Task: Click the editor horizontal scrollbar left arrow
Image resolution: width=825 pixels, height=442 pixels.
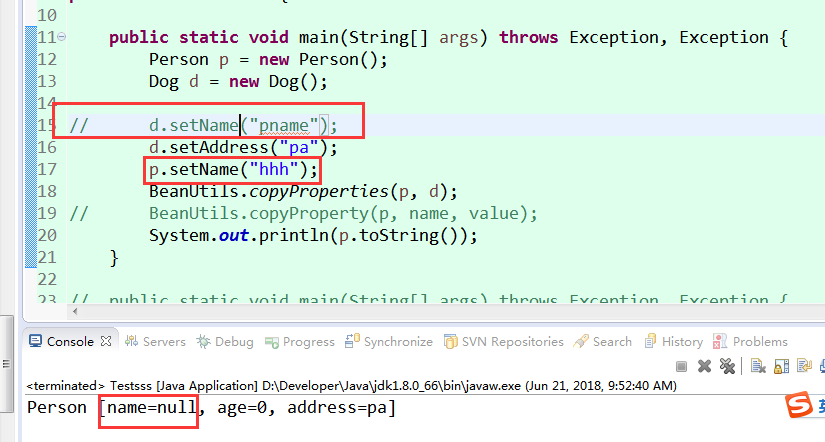Action: (x=75, y=311)
